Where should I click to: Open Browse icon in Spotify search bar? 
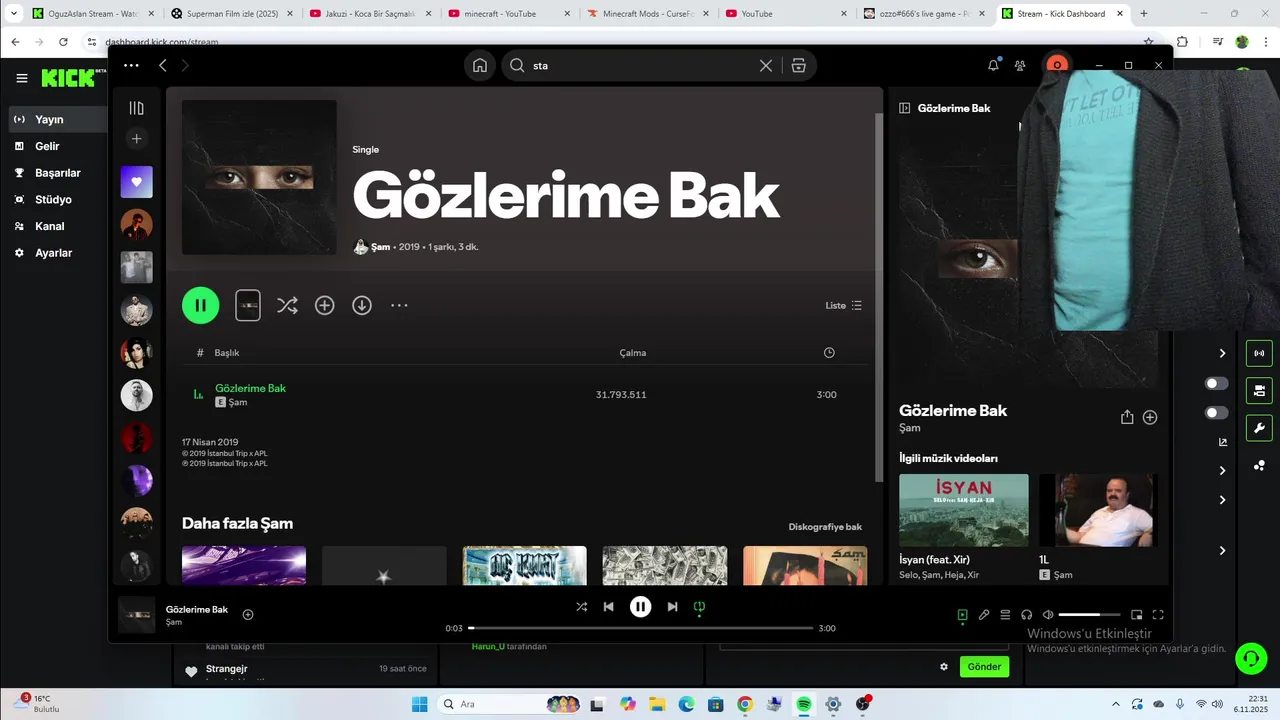tap(798, 65)
